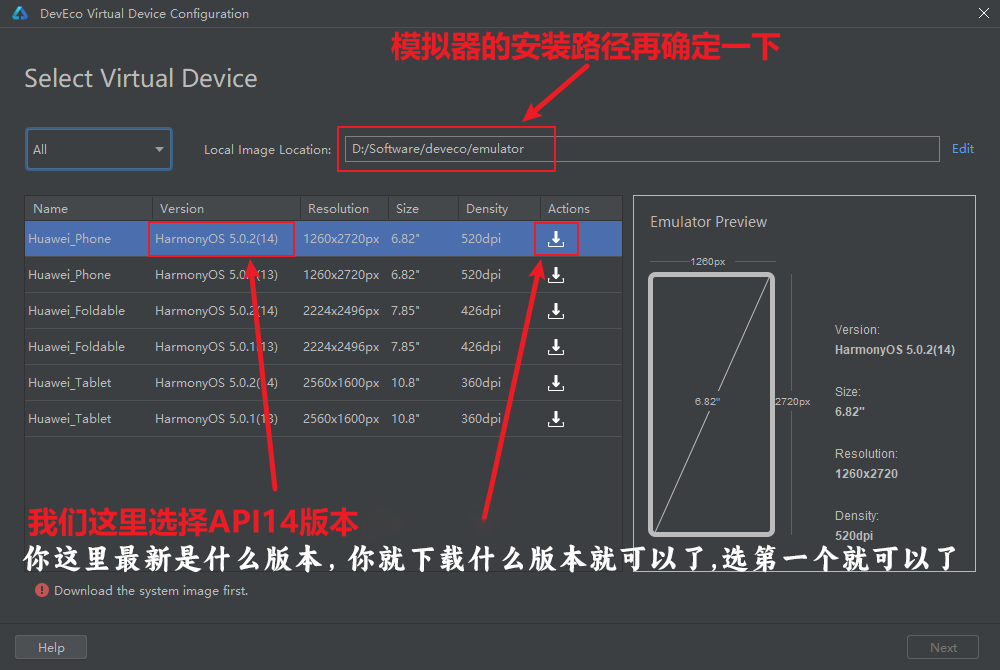The height and width of the screenshot is (670, 1000).
Task: Click 520dpi density in selected row
Action: point(481,238)
